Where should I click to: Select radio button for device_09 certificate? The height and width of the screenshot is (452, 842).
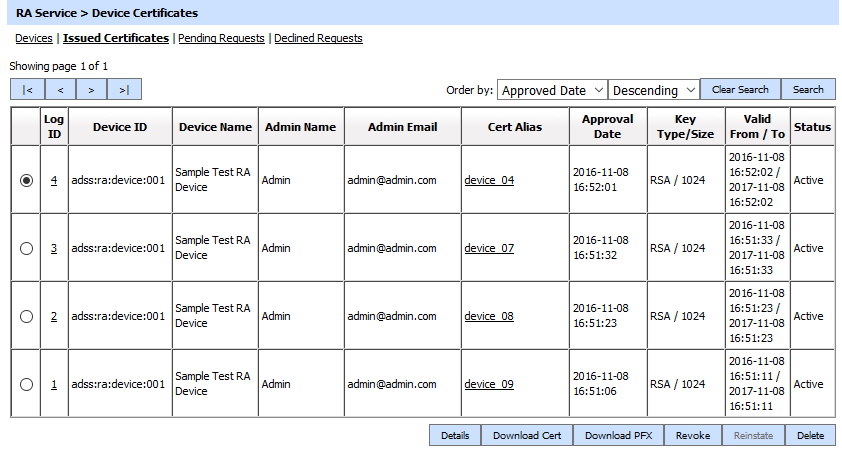point(26,384)
